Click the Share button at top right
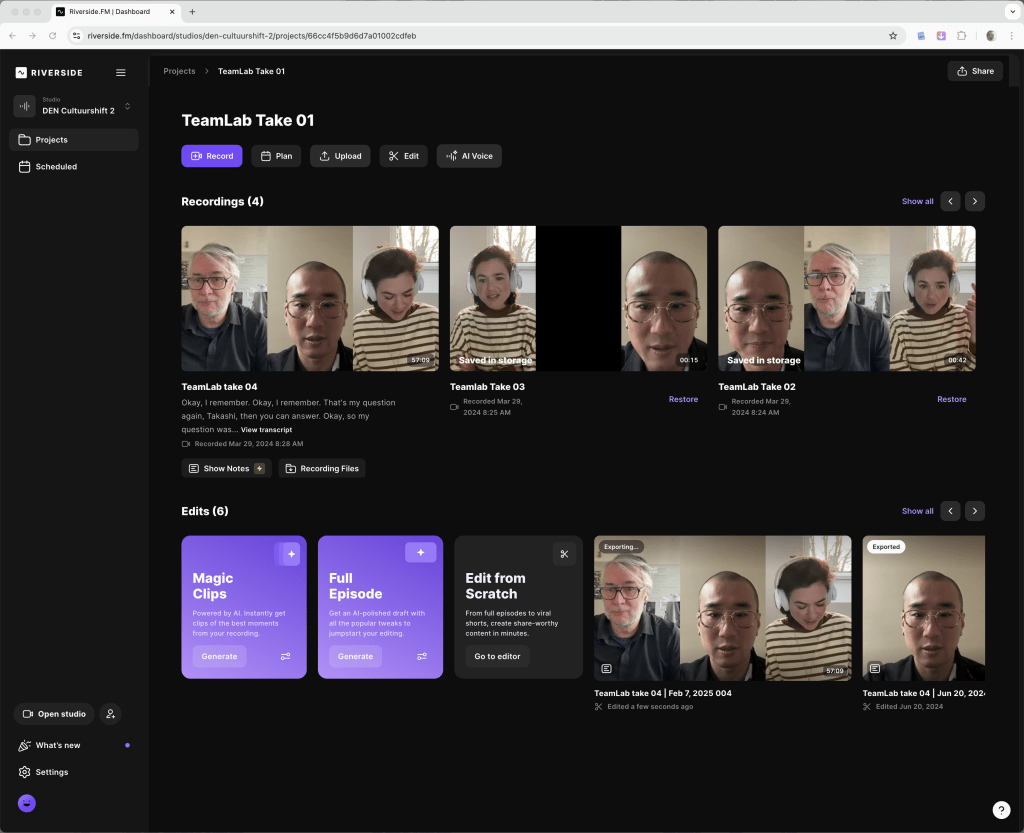1024x833 pixels. coord(974,71)
